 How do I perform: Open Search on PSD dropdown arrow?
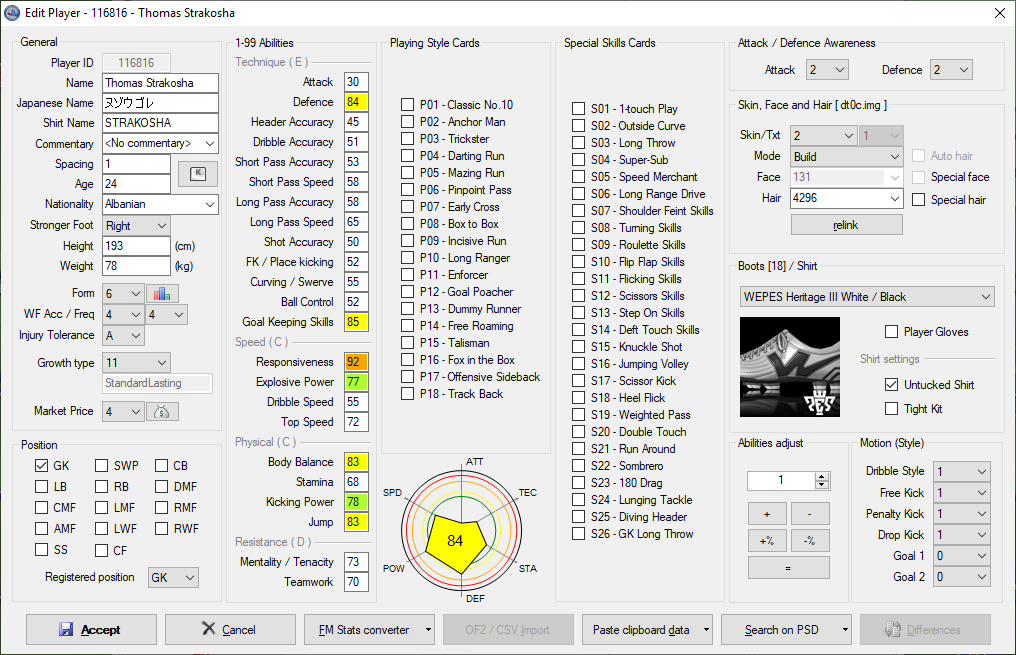pos(845,629)
